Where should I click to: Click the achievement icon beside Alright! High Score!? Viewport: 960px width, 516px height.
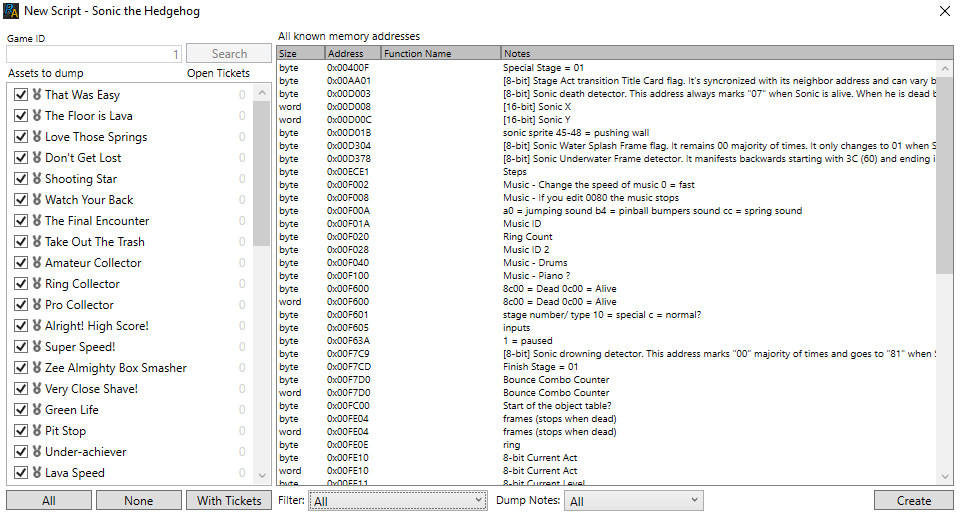37,326
